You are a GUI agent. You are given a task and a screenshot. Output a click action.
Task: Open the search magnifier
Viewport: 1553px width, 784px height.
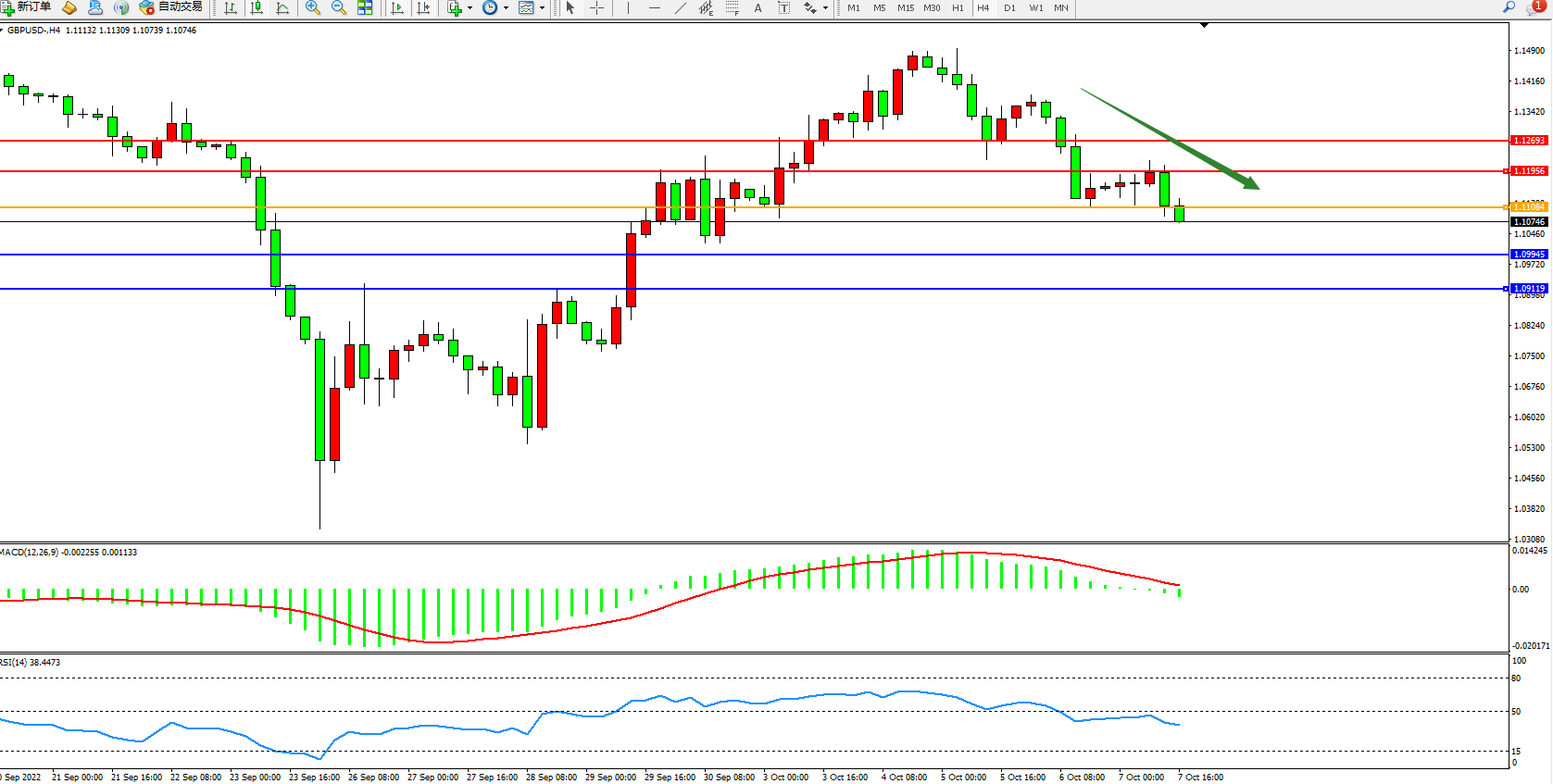pyautogui.click(x=1509, y=7)
